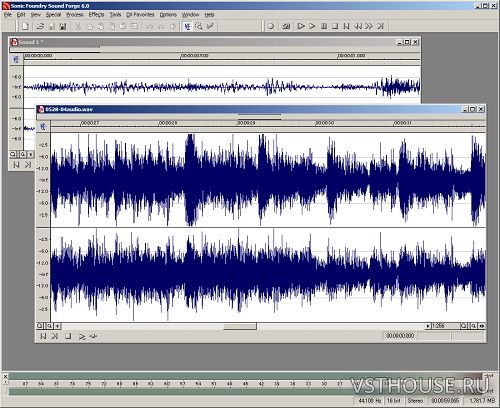Open the Process menu
The height and width of the screenshot is (408, 500).
point(75,15)
